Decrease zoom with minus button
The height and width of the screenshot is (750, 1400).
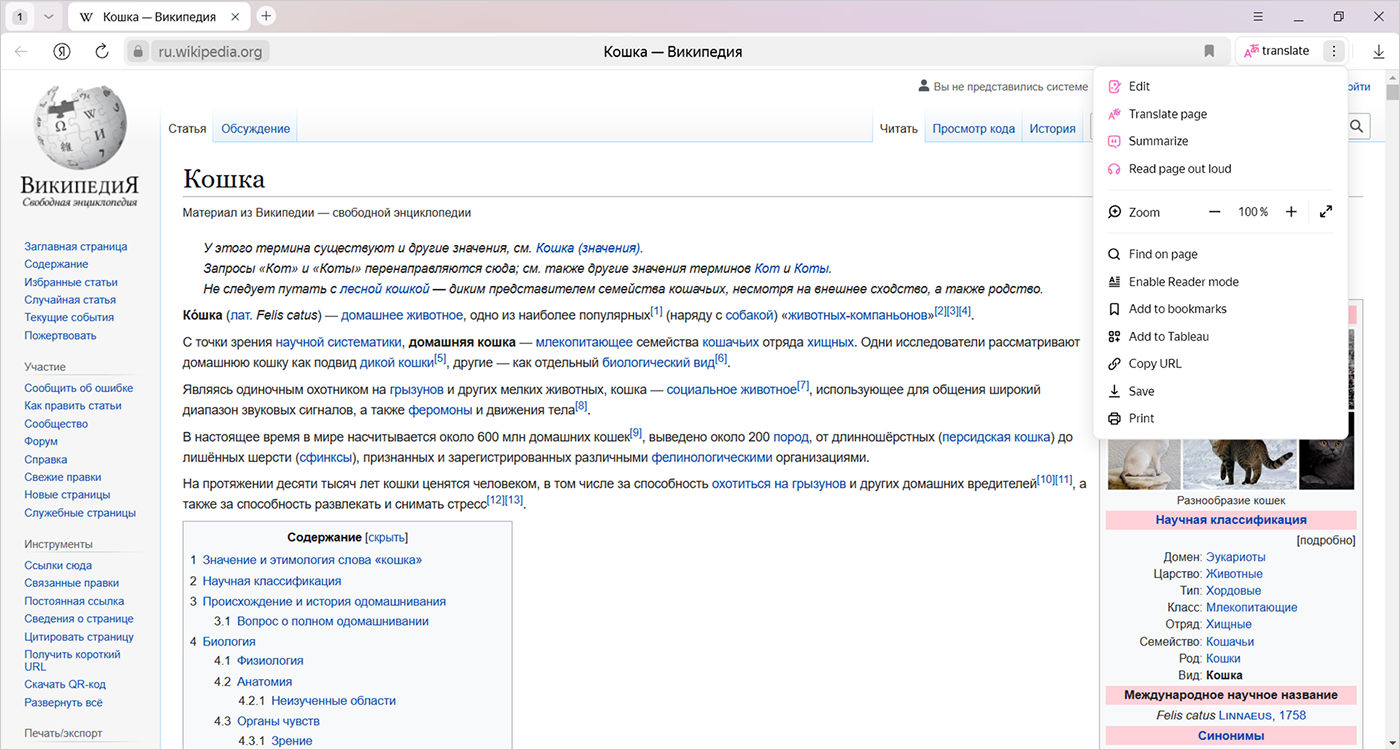(1215, 212)
